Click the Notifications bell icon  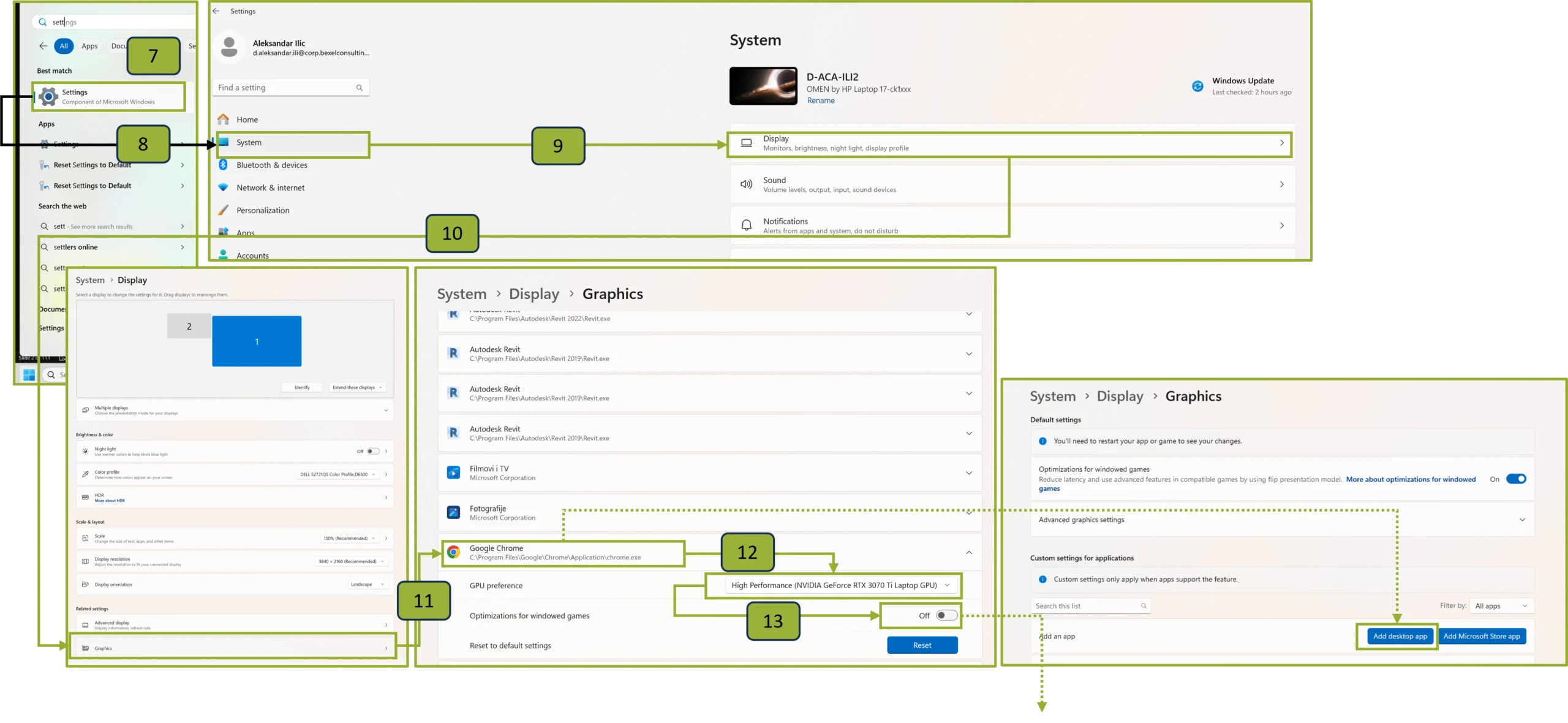point(746,225)
